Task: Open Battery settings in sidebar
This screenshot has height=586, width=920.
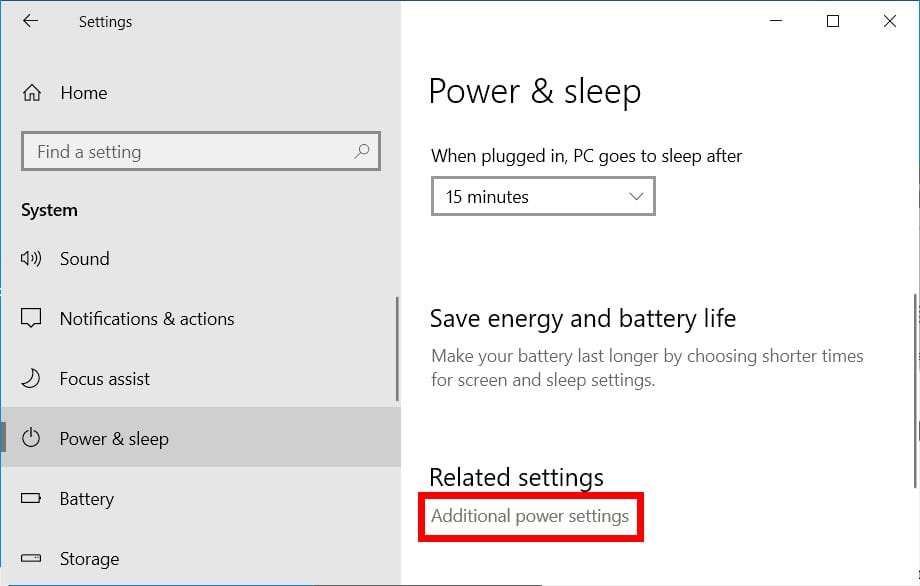Action: pos(87,499)
